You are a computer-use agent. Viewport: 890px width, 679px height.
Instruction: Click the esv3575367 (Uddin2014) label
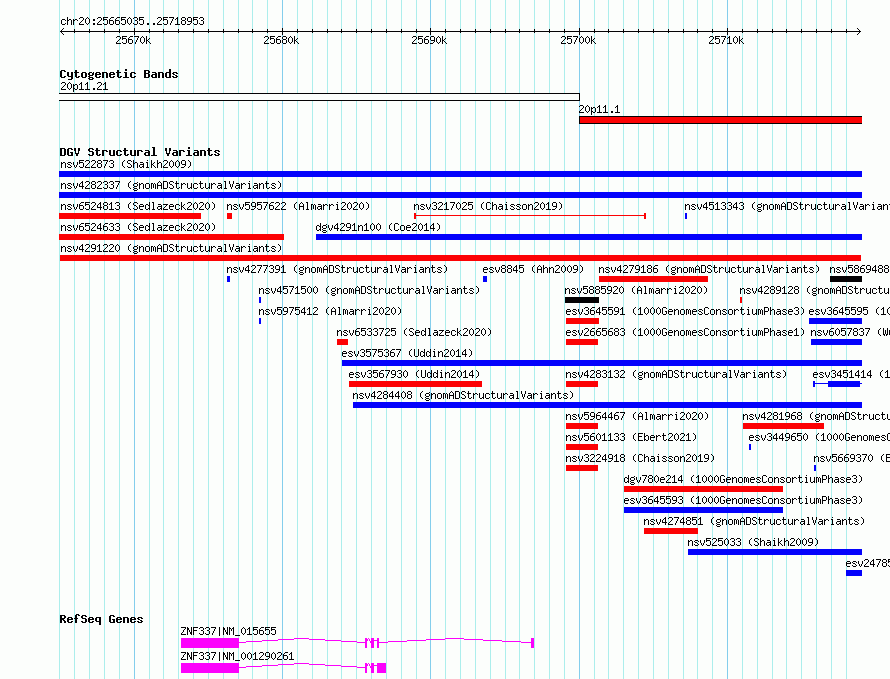point(407,353)
